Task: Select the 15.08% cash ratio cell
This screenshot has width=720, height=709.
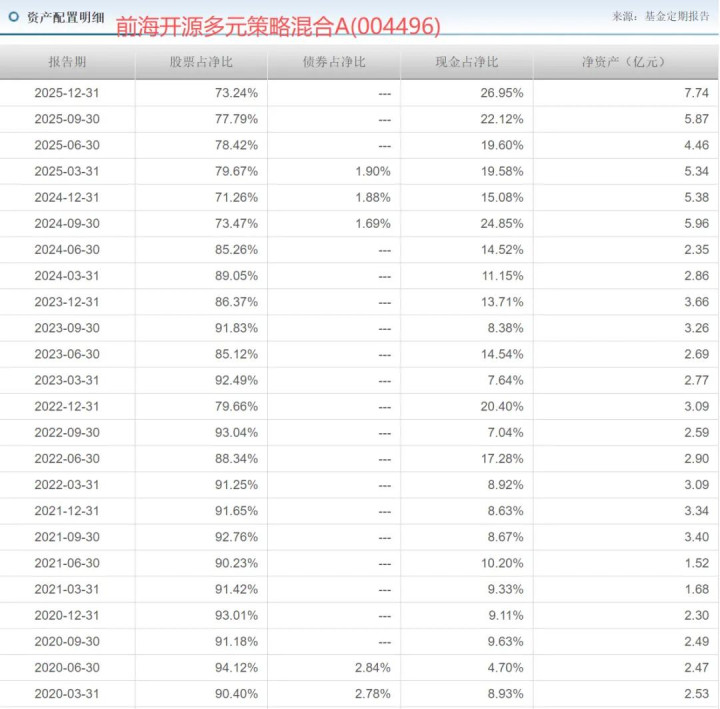Action: (x=502, y=197)
